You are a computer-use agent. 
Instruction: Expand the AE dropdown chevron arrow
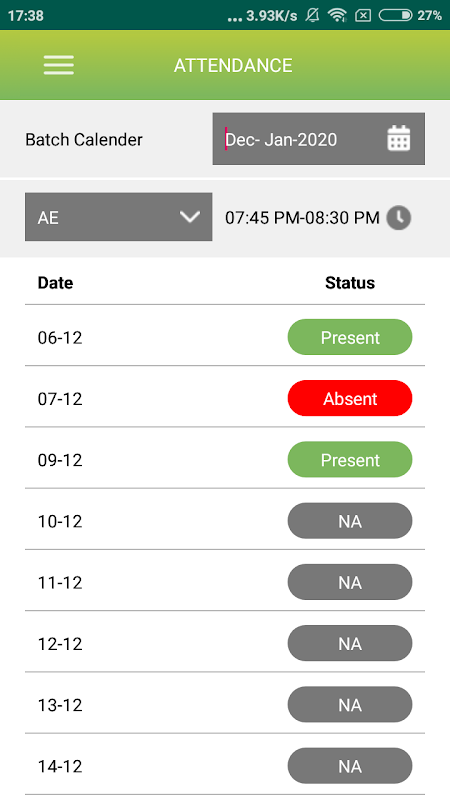point(190,217)
